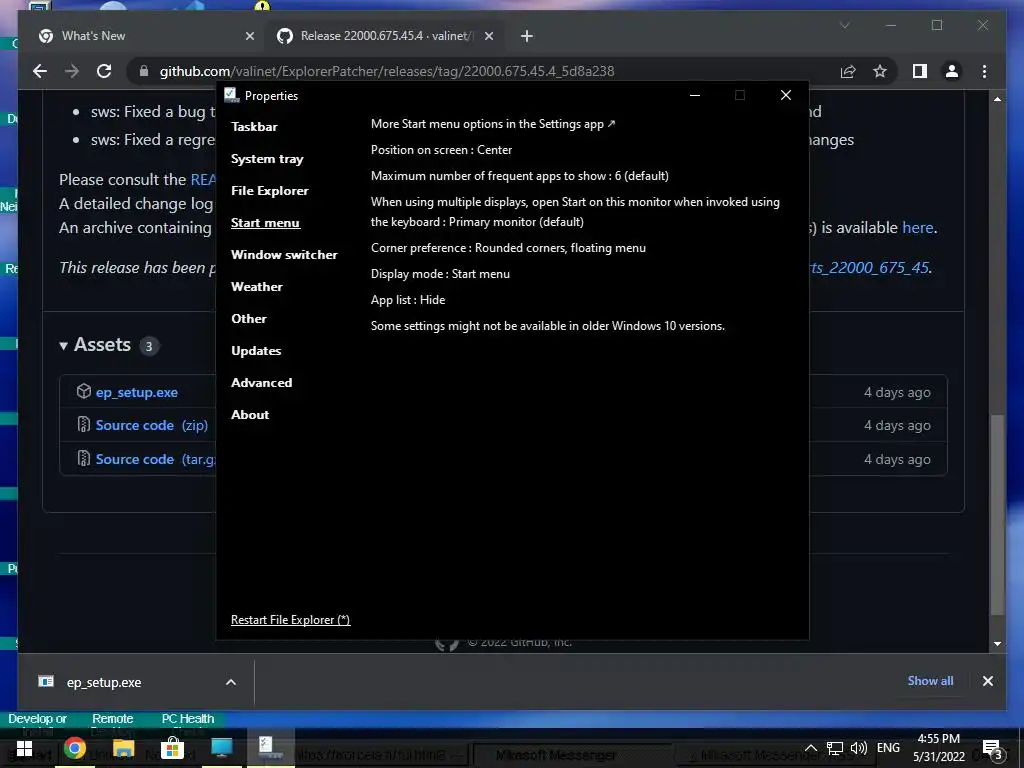
Task: Show hidden system tray icons
Action: pyautogui.click(x=810, y=748)
